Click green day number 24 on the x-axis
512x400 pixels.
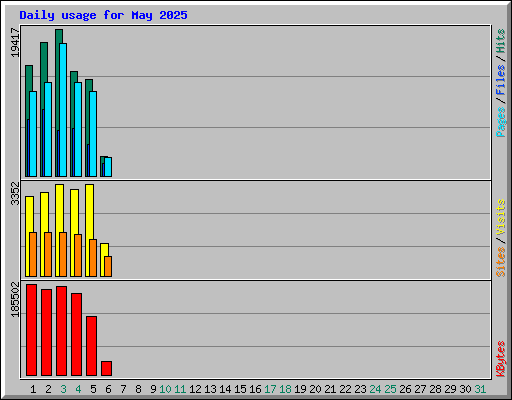click(x=375, y=389)
